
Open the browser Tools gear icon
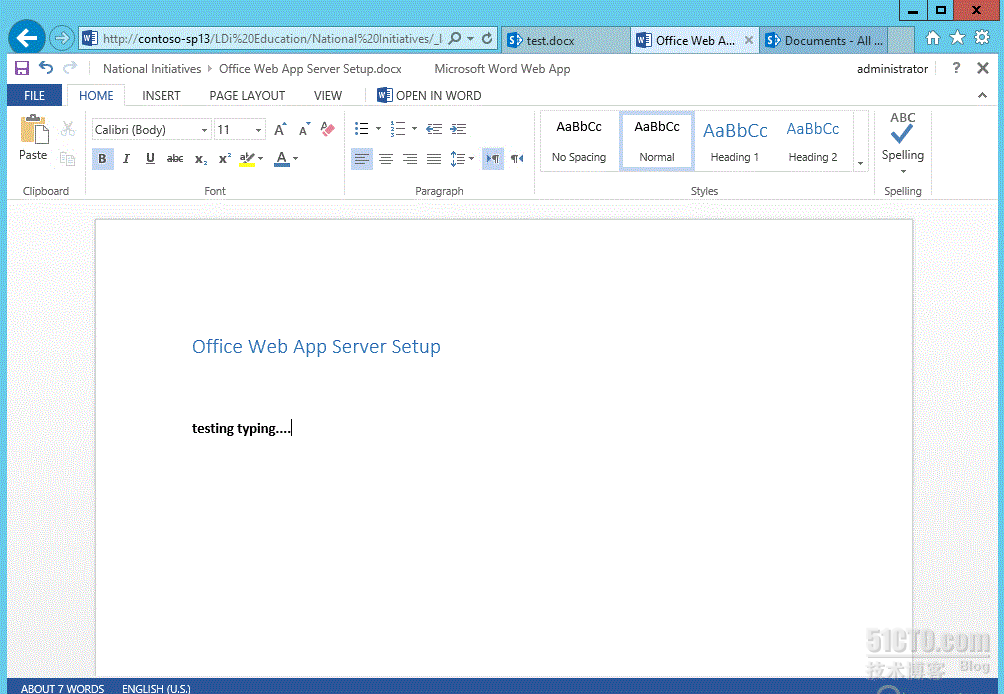pyautogui.click(x=982, y=38)
